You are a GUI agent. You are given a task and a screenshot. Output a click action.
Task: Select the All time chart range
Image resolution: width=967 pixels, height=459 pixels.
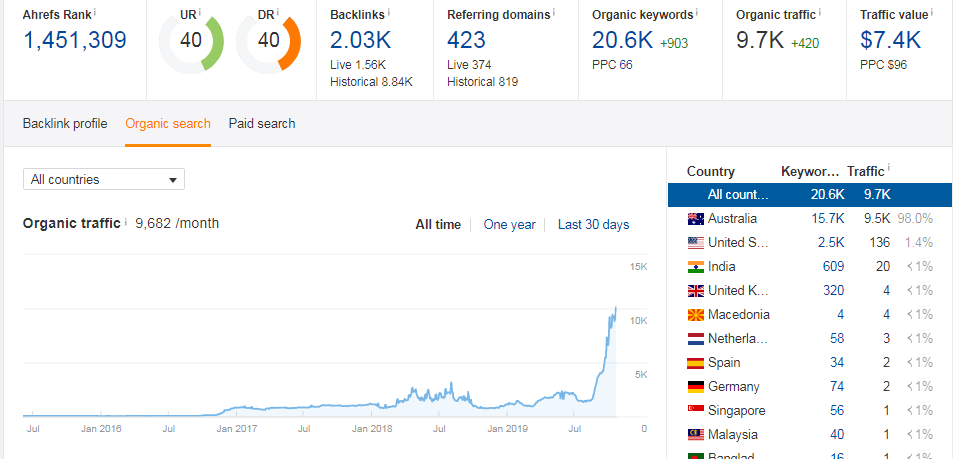pyautogui.click(x=438, y=225)
